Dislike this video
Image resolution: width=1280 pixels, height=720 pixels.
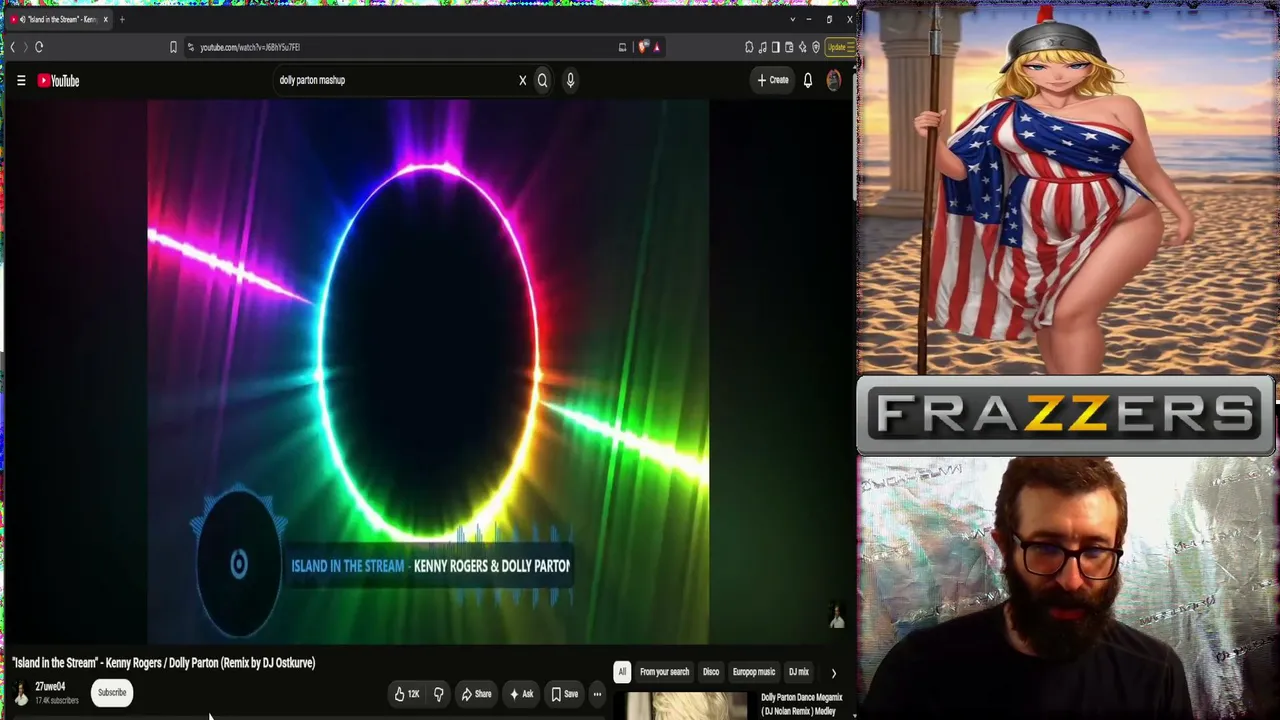[438, 694]
